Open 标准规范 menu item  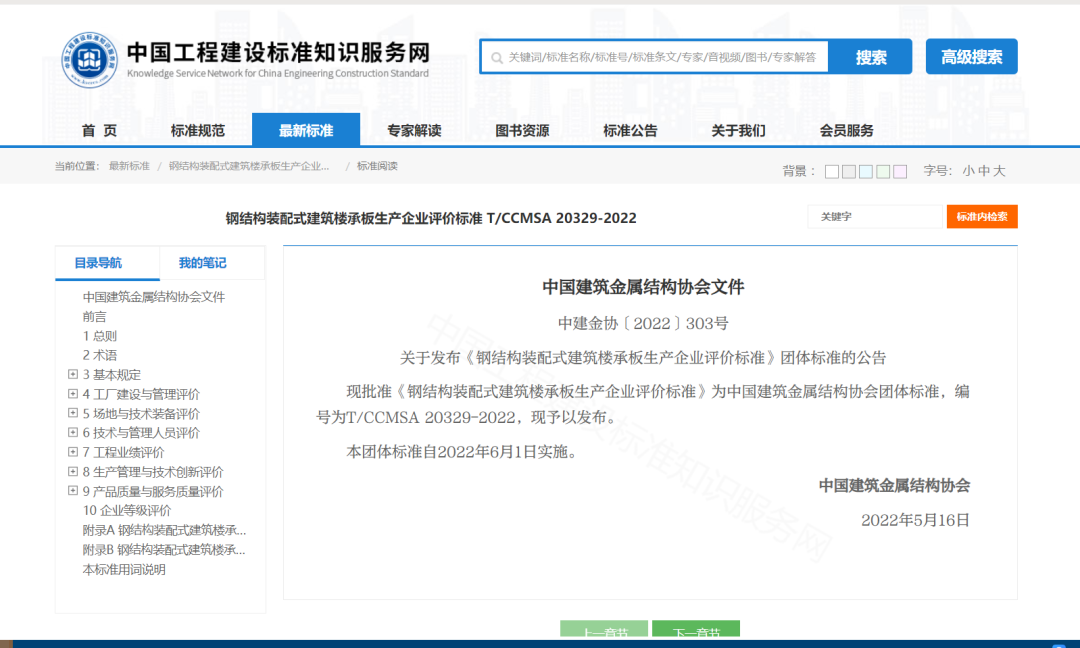tap(198, 130)
